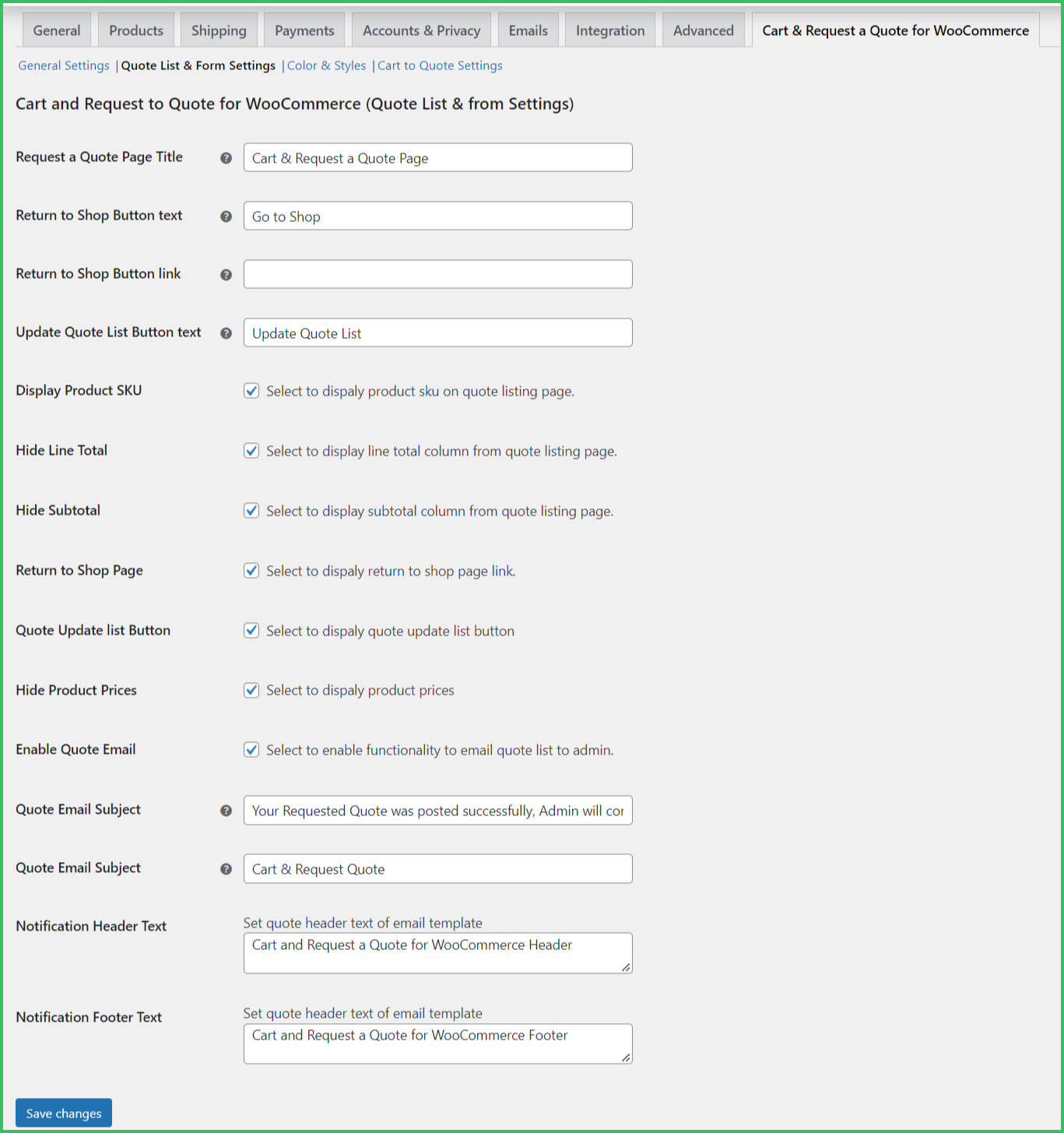Click the 'Your Requested Quote was posted' field
The width and height of the screenshot is (1064, 1133).
pos(438,810)
